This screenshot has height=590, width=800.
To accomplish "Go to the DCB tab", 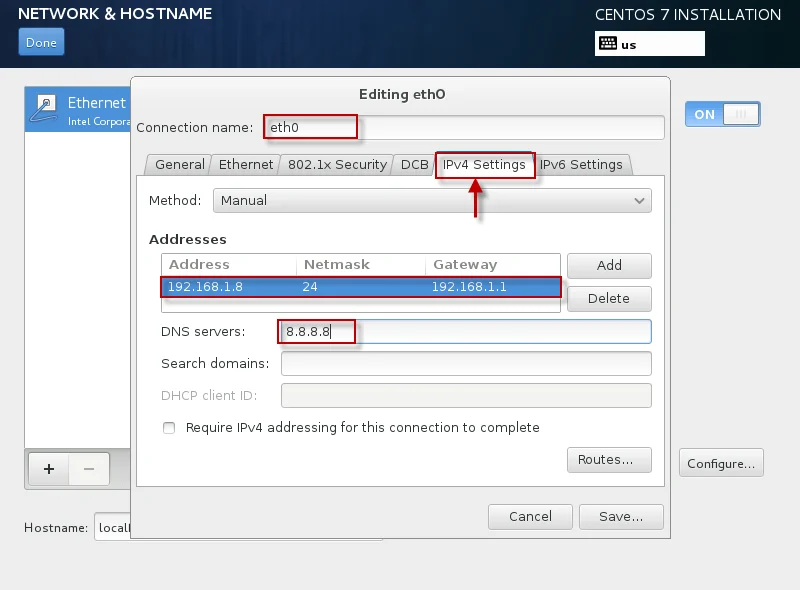I will (x=414, y=165).
